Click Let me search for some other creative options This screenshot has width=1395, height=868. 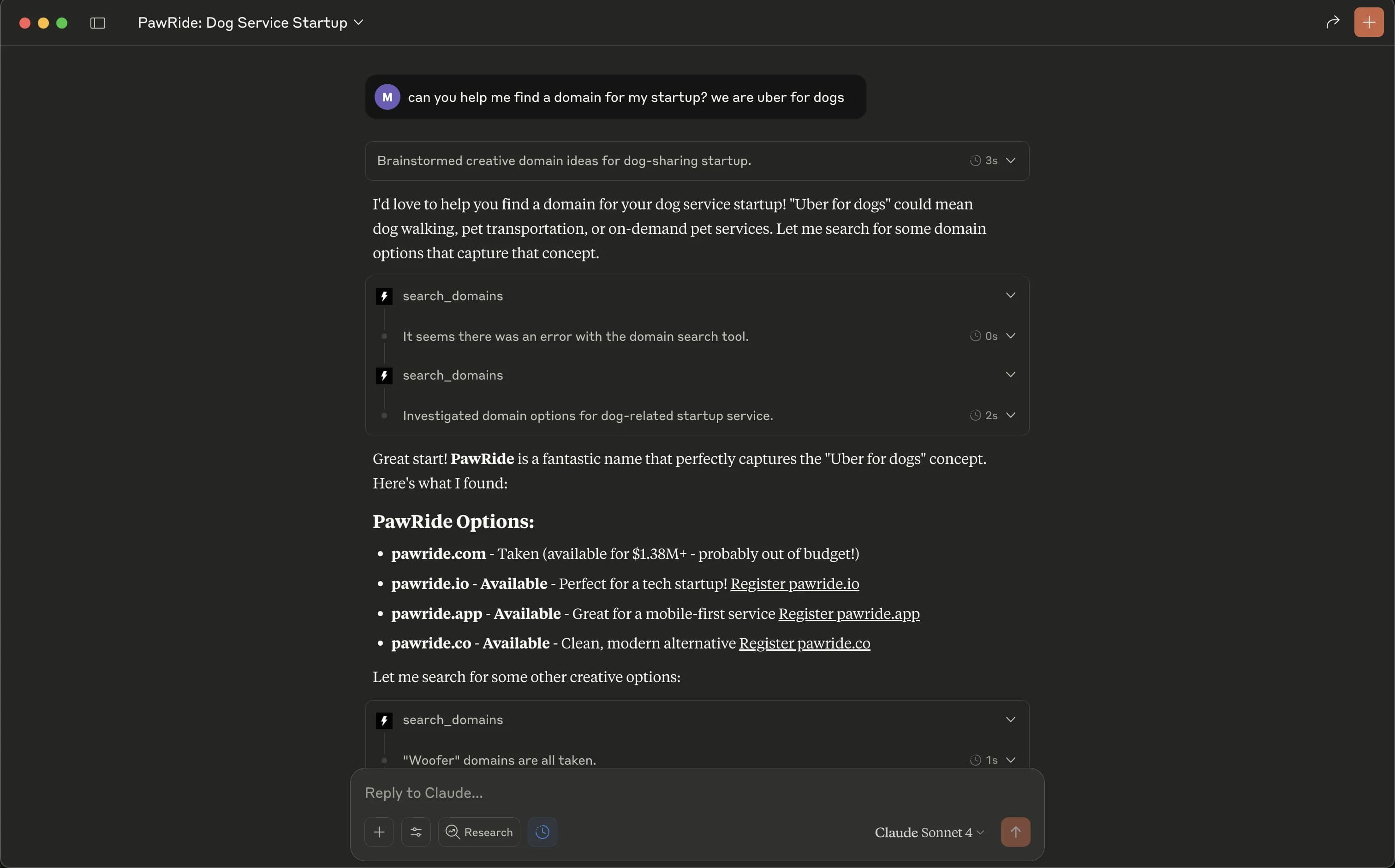[x=526, y=677]
